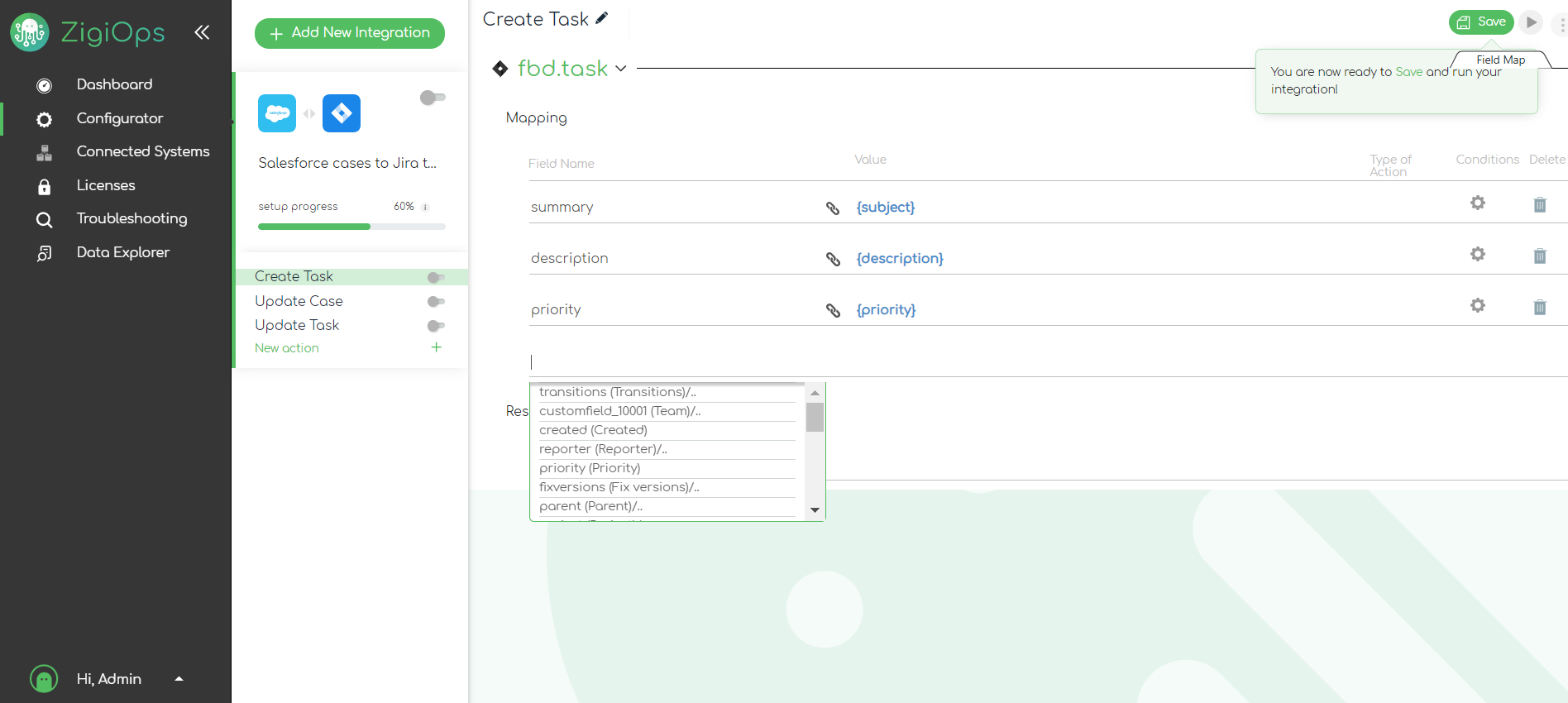Image resolution: width=1568 pixels, height=703 pixels.
Task: Run the integration with play button
Action: click(1531, 22)
